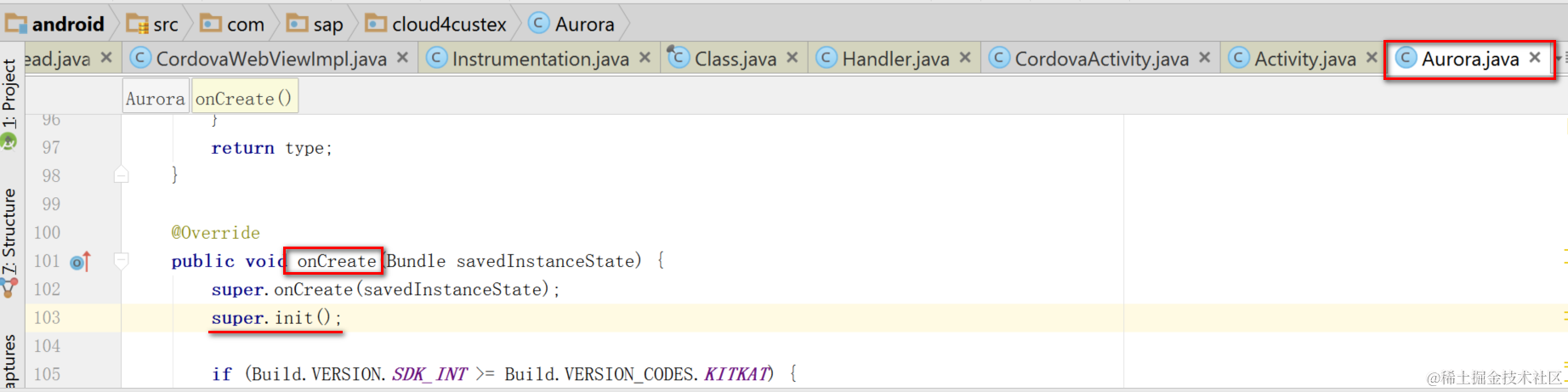1568x392 pixels.
Task: Close the partially visible ead.java tab
Action: click(x=106, y=57)
